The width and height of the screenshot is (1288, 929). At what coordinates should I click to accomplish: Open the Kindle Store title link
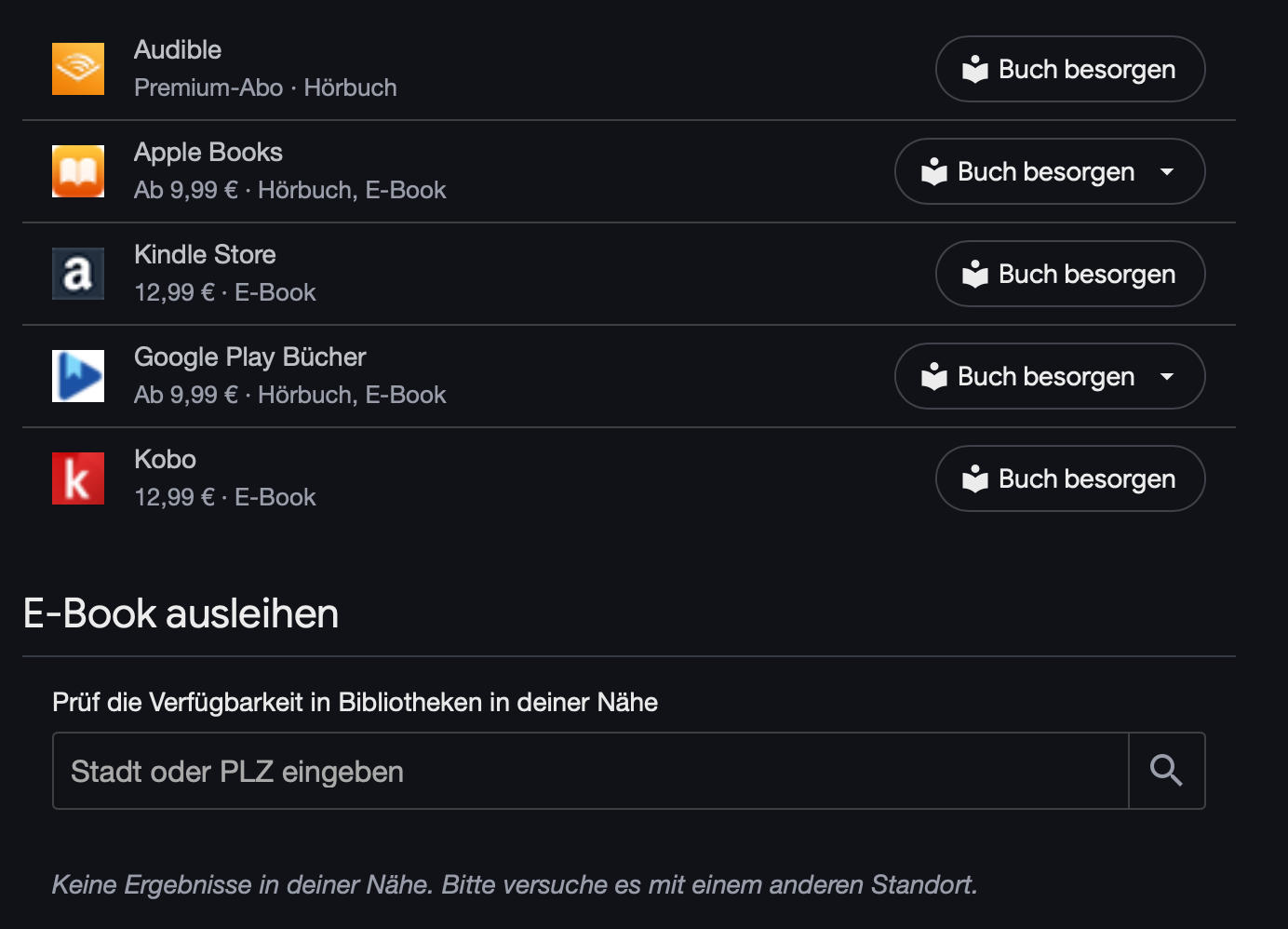[205, 255]
